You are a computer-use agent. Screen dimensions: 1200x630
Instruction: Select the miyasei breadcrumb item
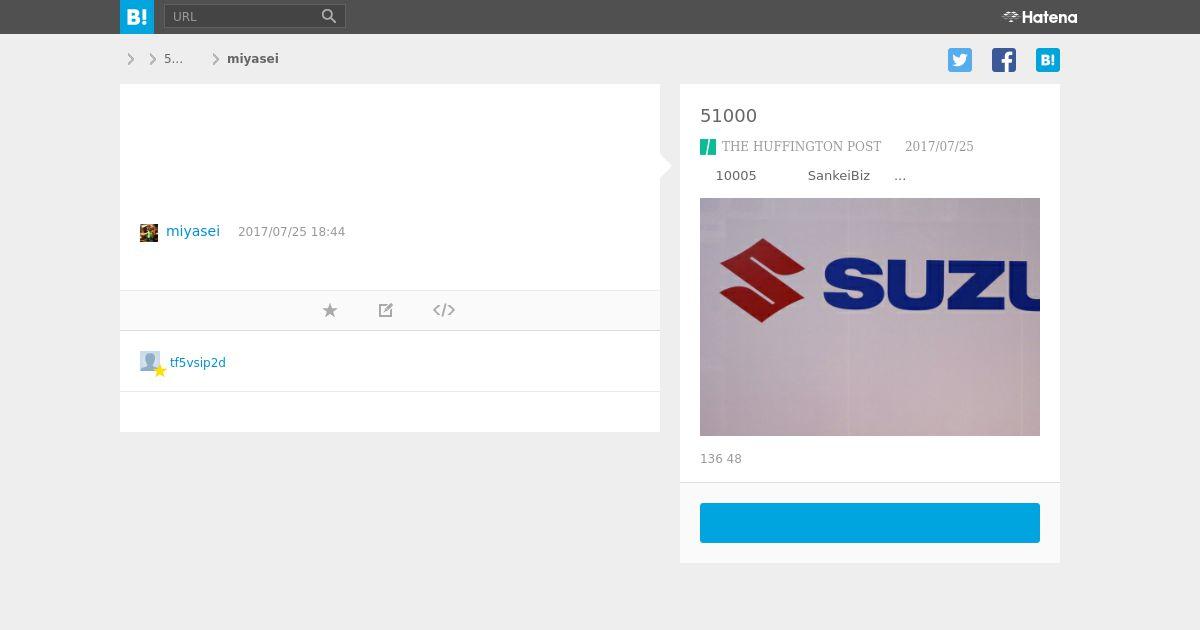253,59
